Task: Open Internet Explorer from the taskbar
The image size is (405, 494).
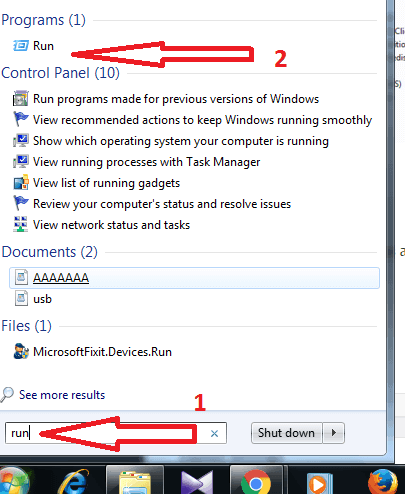Action: [75, 481]
